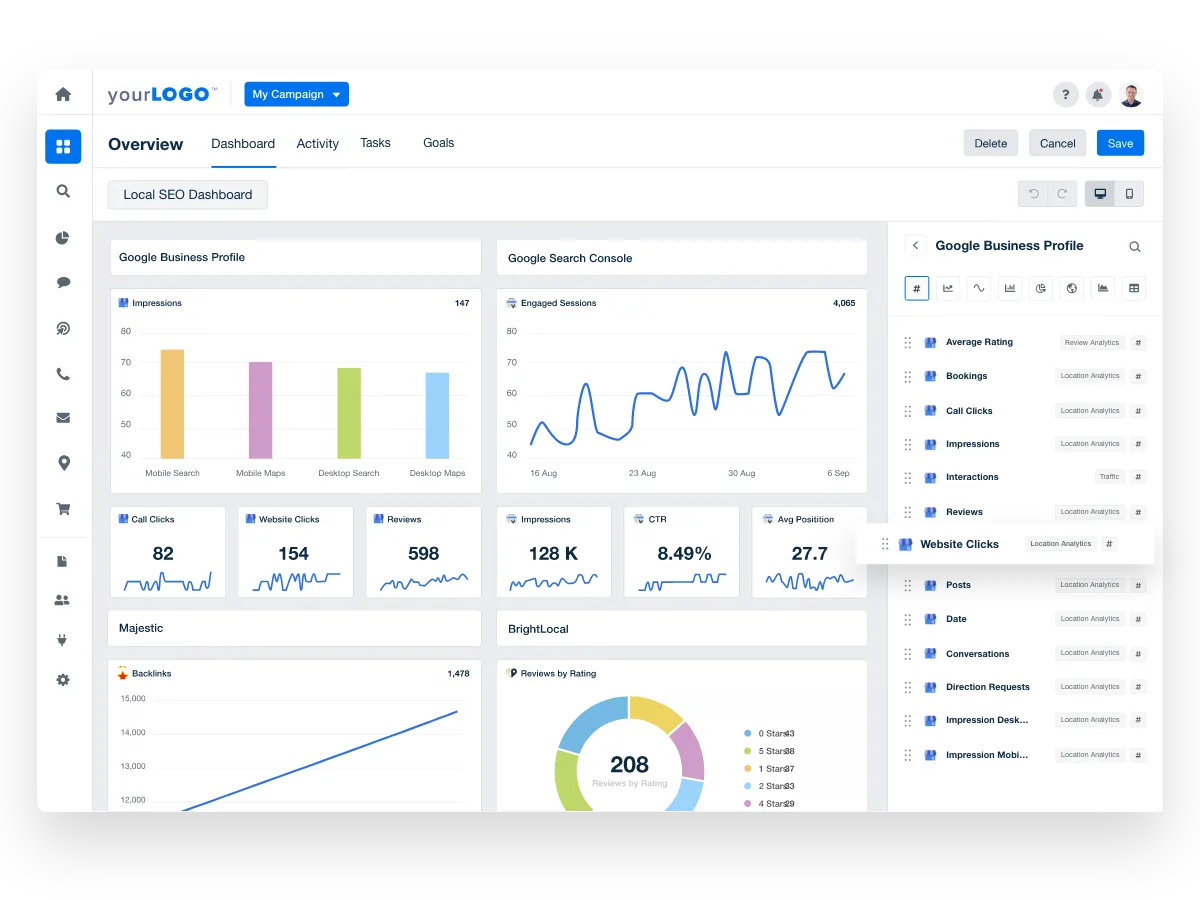Viewport: 1200px width, 900px height.
Task: Open the home icon in sidebar
Action: 63,94
